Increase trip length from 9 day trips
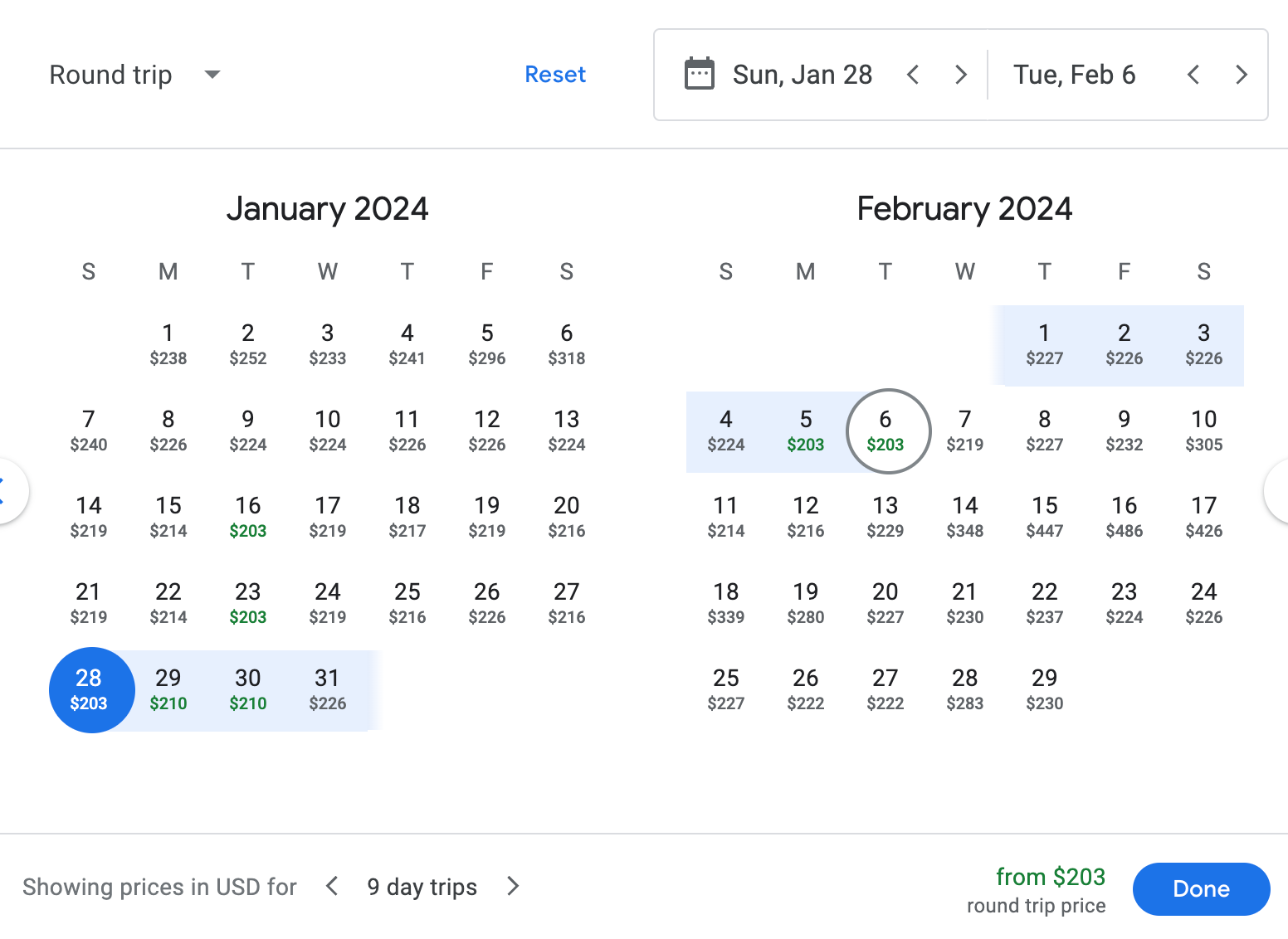 pyautogui.click(x=513, y=887)
